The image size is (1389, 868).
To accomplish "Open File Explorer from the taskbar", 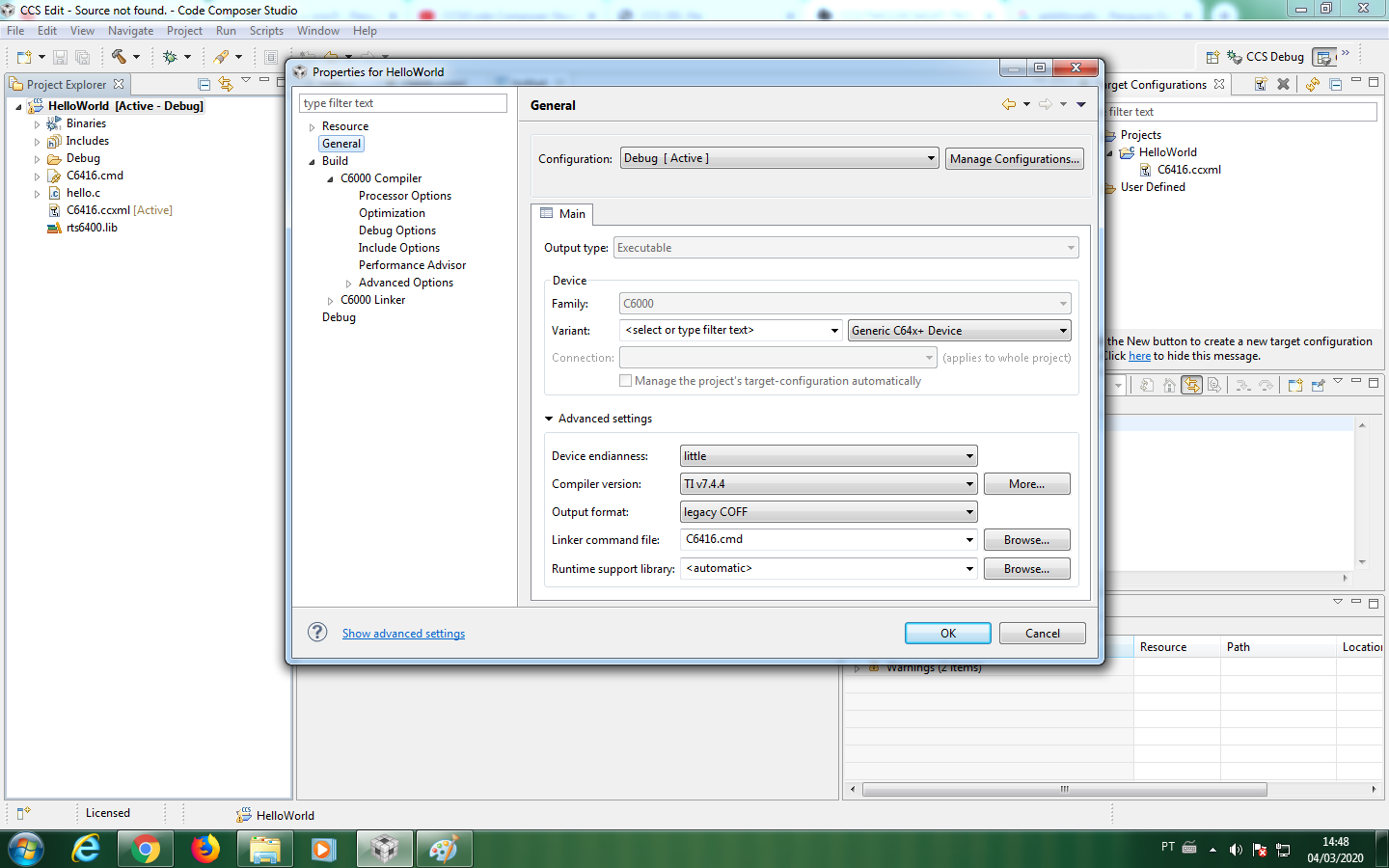I will [x=265, y=849].
